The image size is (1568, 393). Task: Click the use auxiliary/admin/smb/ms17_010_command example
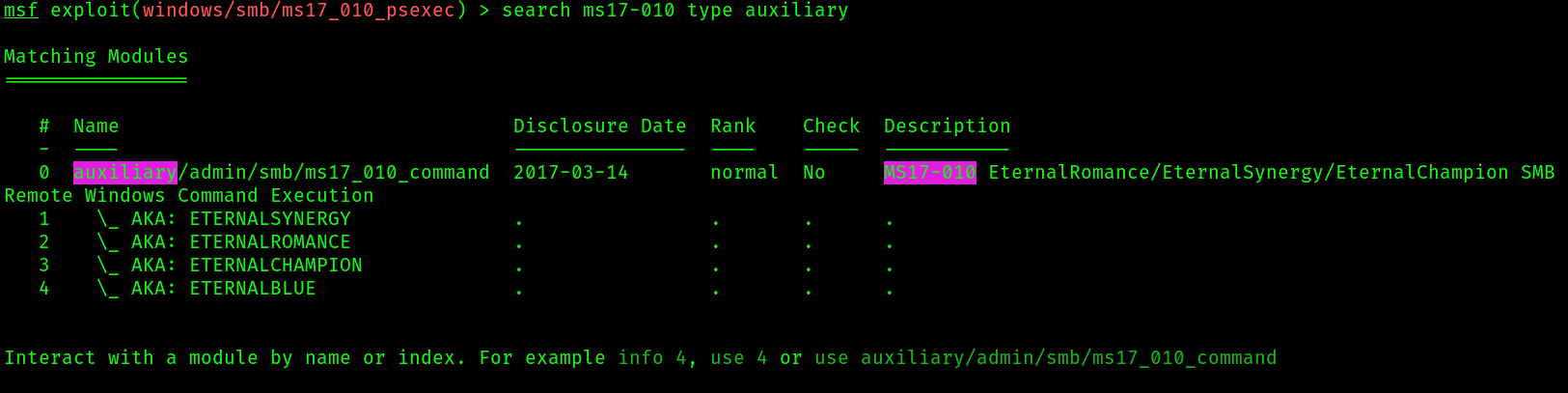[x=1046, y=358]
